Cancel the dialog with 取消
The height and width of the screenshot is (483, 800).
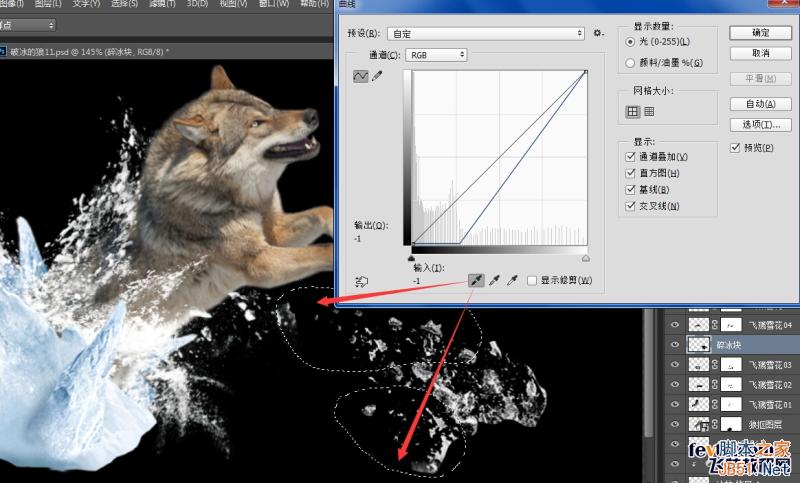coord(760,53)
